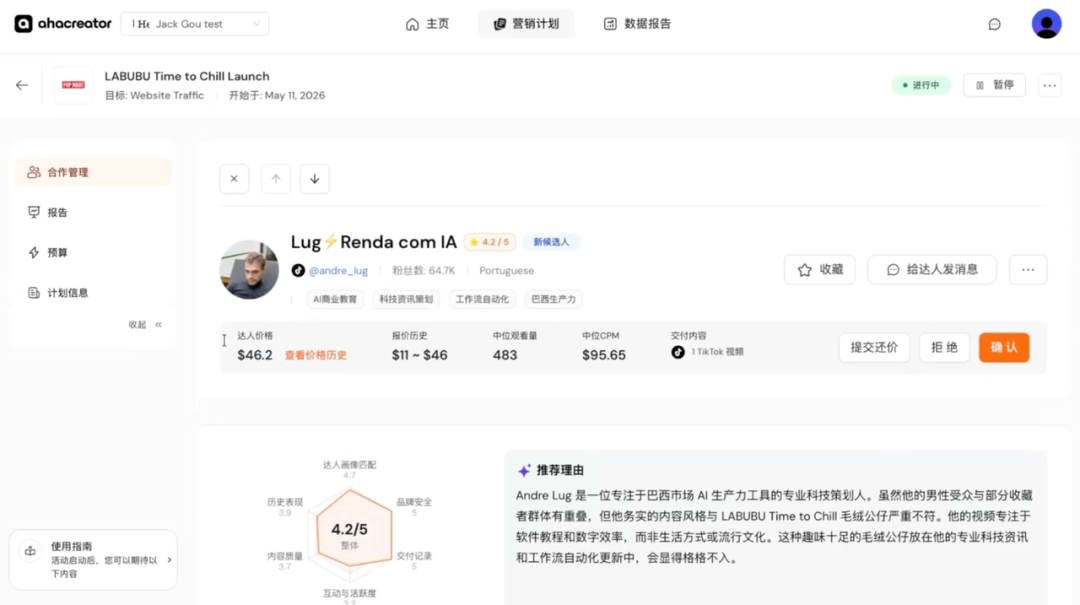Select 预算 in the sidebar
The width and height of the screenshot is (1080, 605).
[x=93, y=252]
